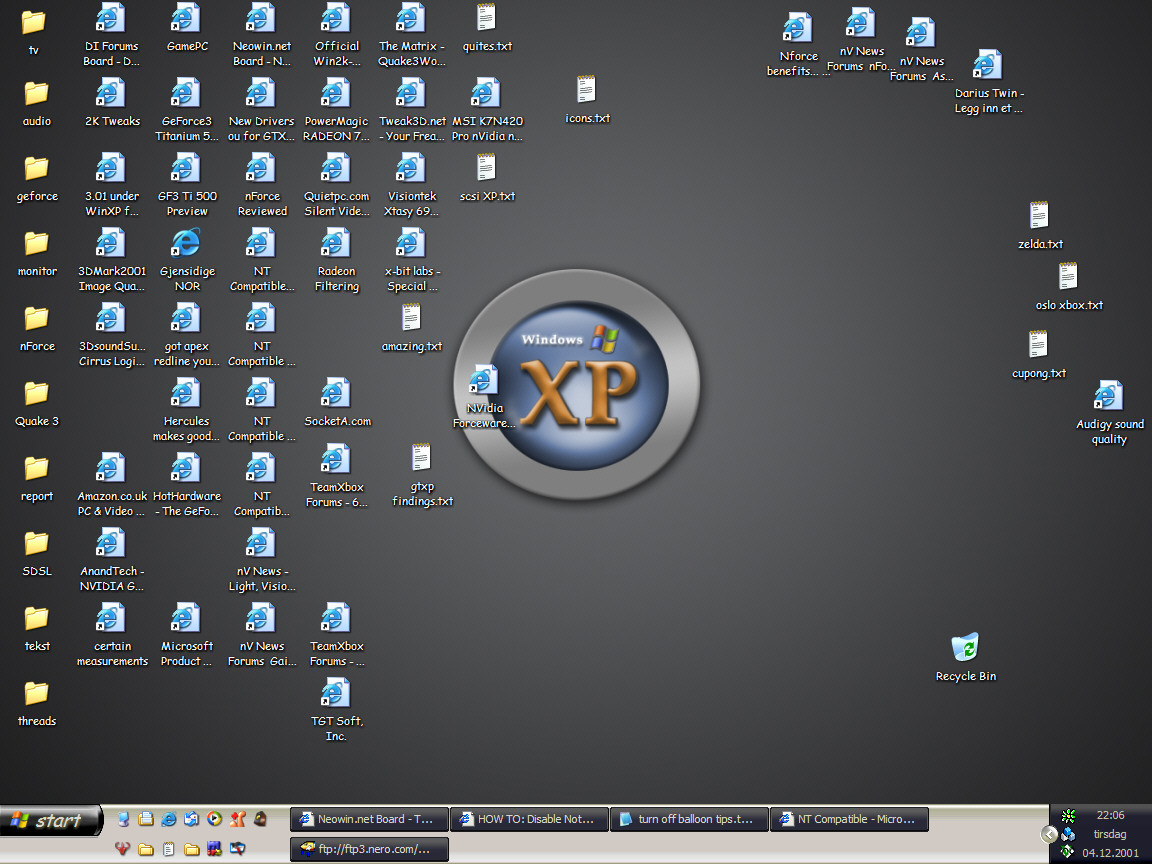Select the Amazon.co.uk PC & Video shortcut

coord(112,485)
